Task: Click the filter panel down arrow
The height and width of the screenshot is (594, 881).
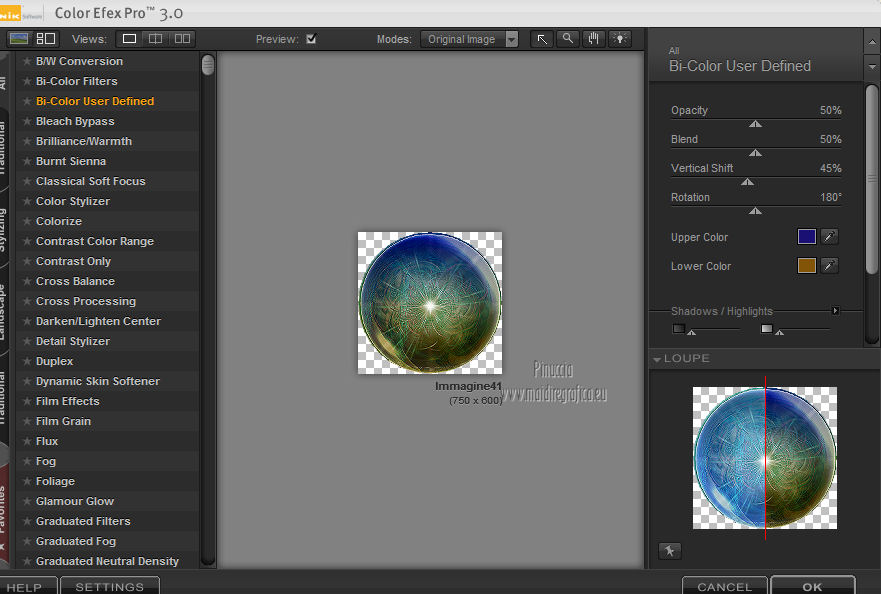Action: (x=871, y=66)
